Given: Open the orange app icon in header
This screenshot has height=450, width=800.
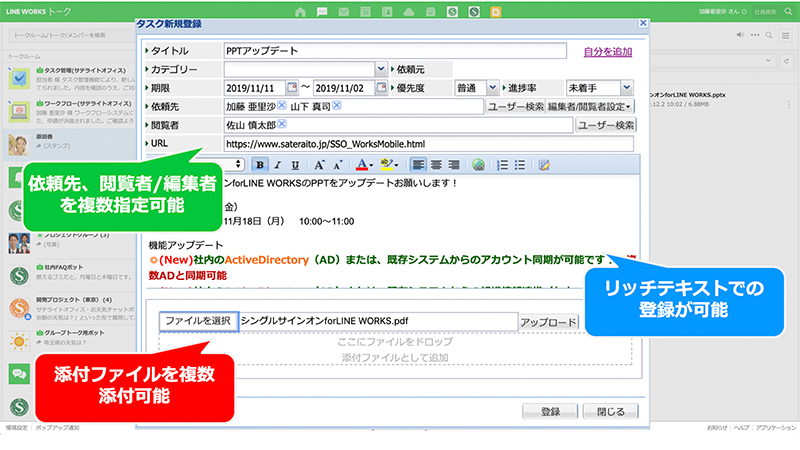Looking at the screenshot, I should 495,12.
